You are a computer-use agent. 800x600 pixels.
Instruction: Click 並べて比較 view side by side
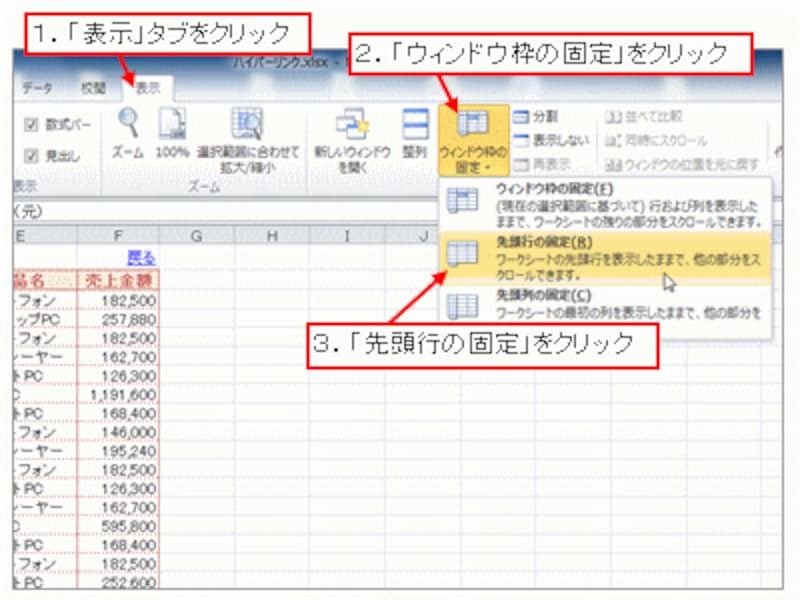click(x=643, y=117)
